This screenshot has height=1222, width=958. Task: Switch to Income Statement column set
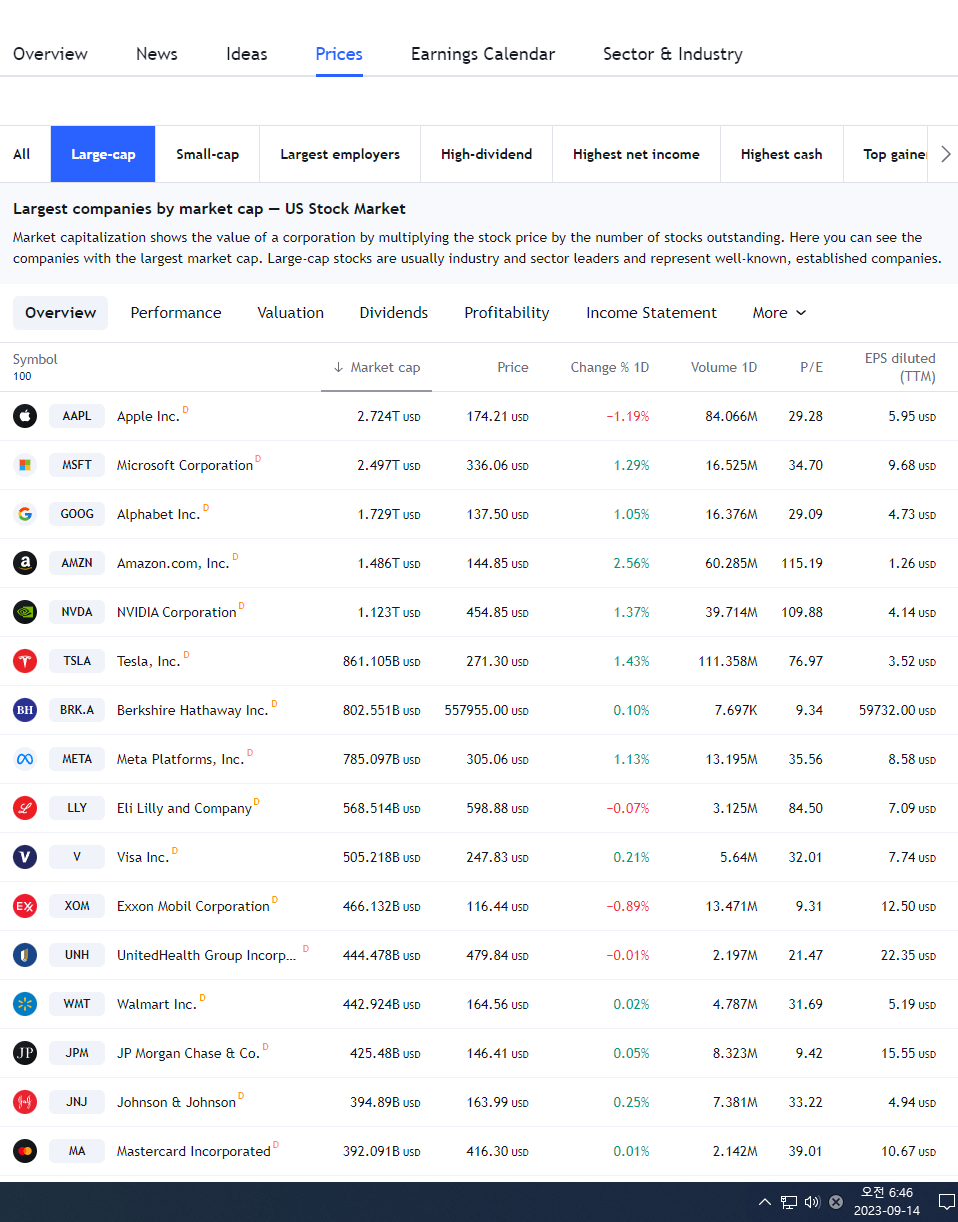(651, 313)
